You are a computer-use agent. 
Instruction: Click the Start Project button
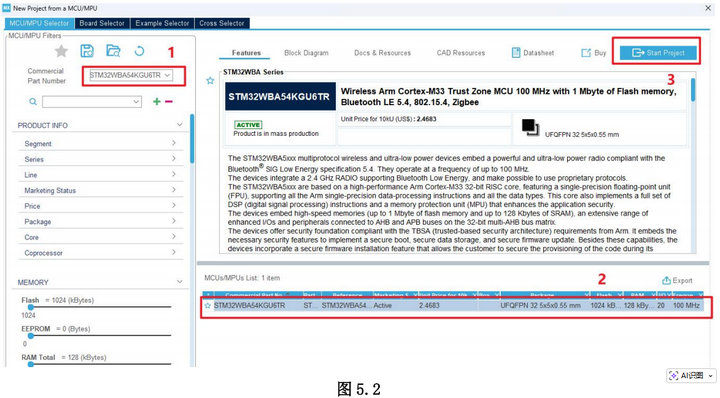tap(658, 53)
